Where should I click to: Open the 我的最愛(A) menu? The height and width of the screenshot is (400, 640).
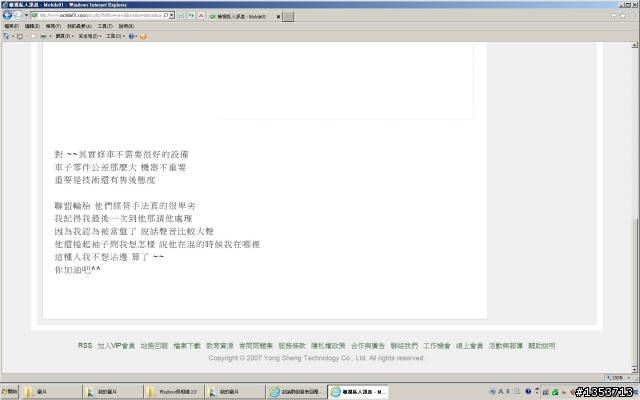(x=79, y=26)
